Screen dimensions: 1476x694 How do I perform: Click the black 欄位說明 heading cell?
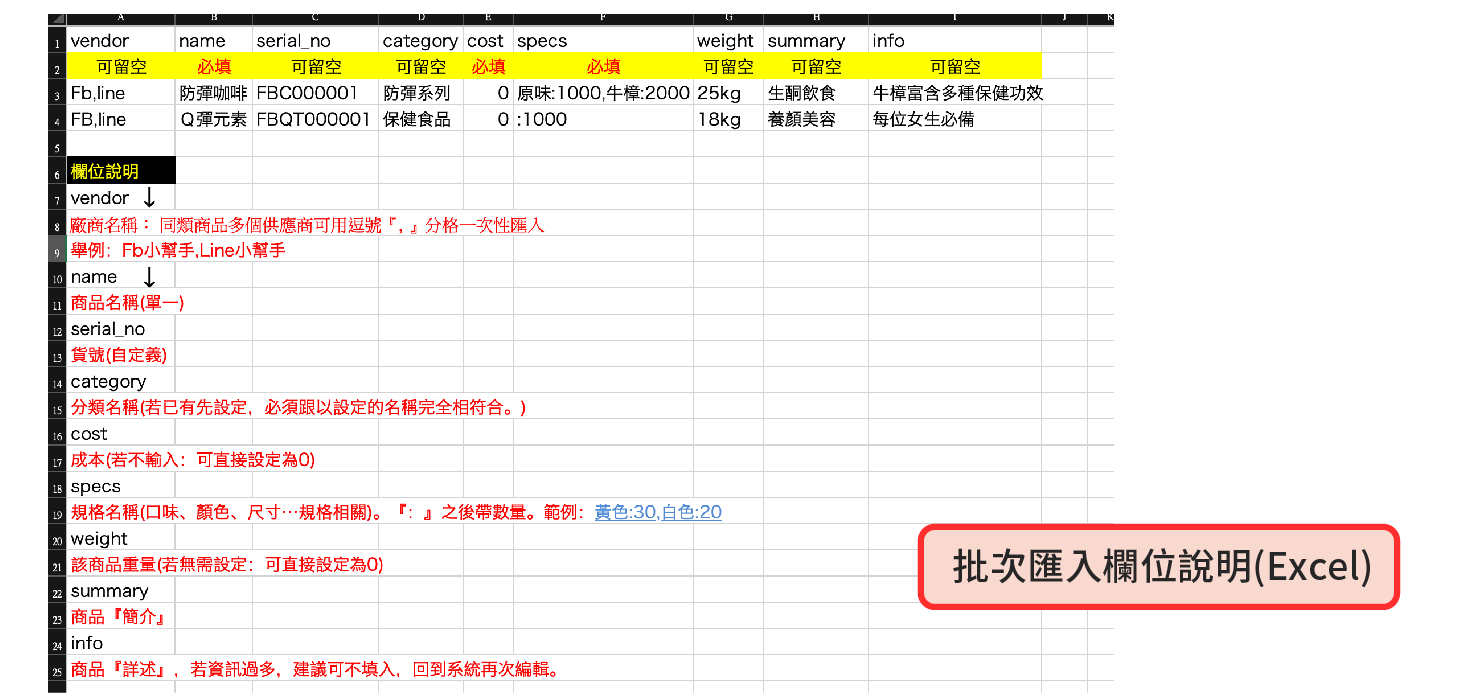pos(121,171)
